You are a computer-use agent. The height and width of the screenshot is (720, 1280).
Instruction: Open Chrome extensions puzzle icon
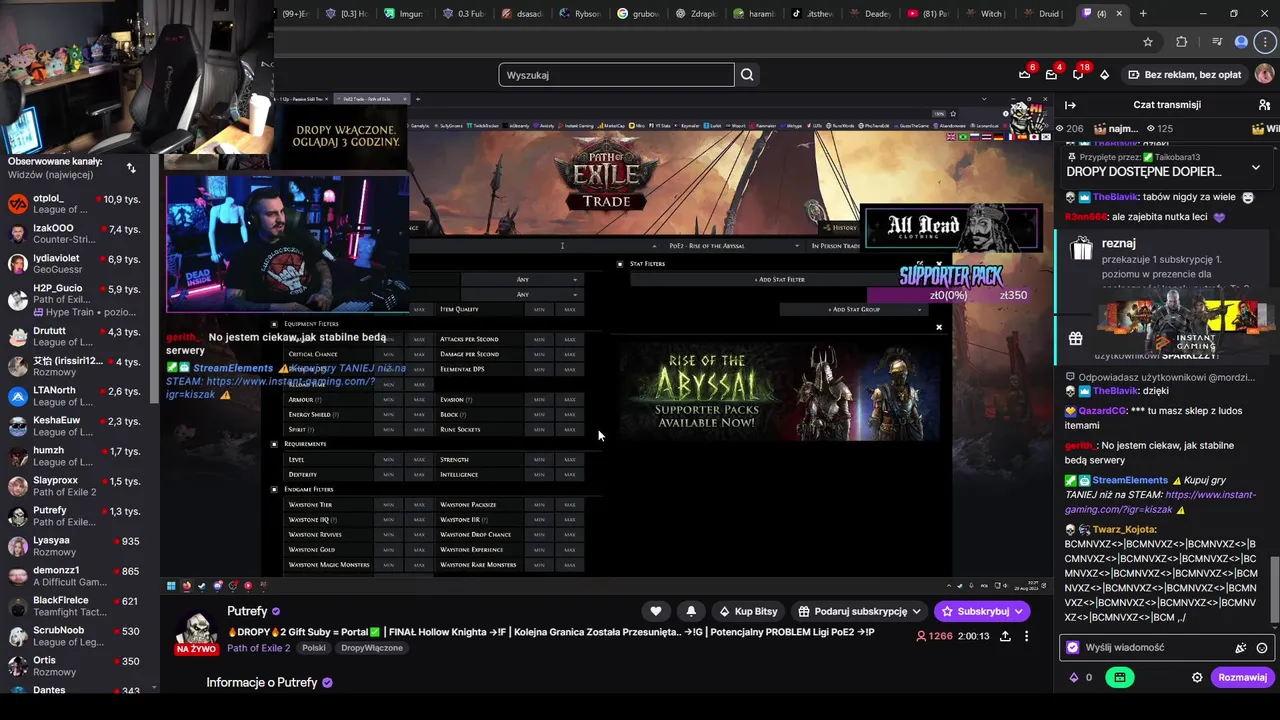click(x=1182, y=42)
